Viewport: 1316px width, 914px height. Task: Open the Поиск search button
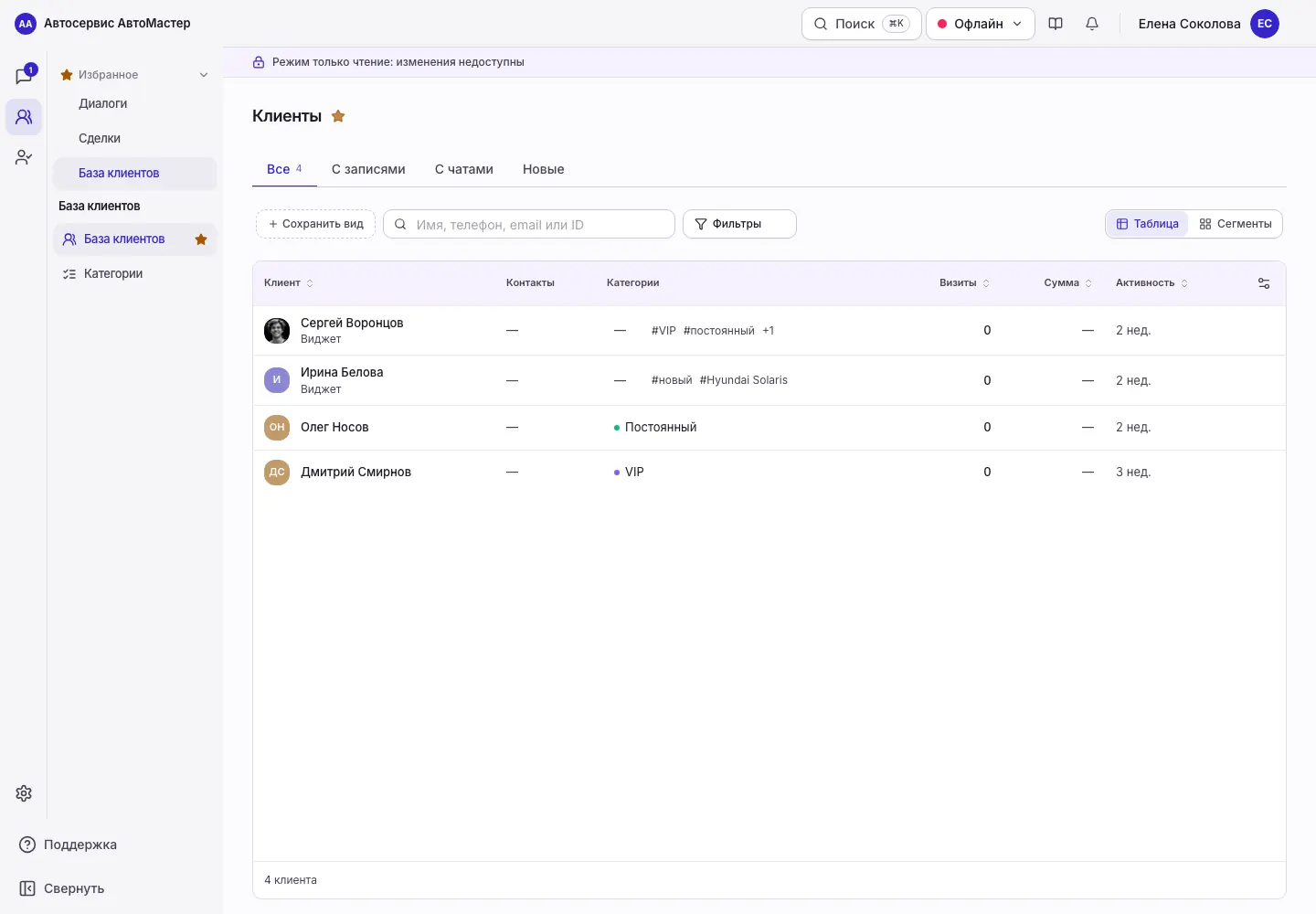point(862,24)
